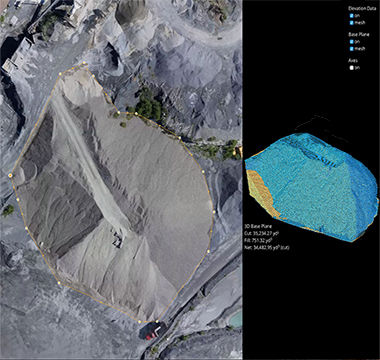The width and height of the screenshot is (380, 360).
Task: Toggle the Base Plane mesh checkbox
Action: [351, 49]
